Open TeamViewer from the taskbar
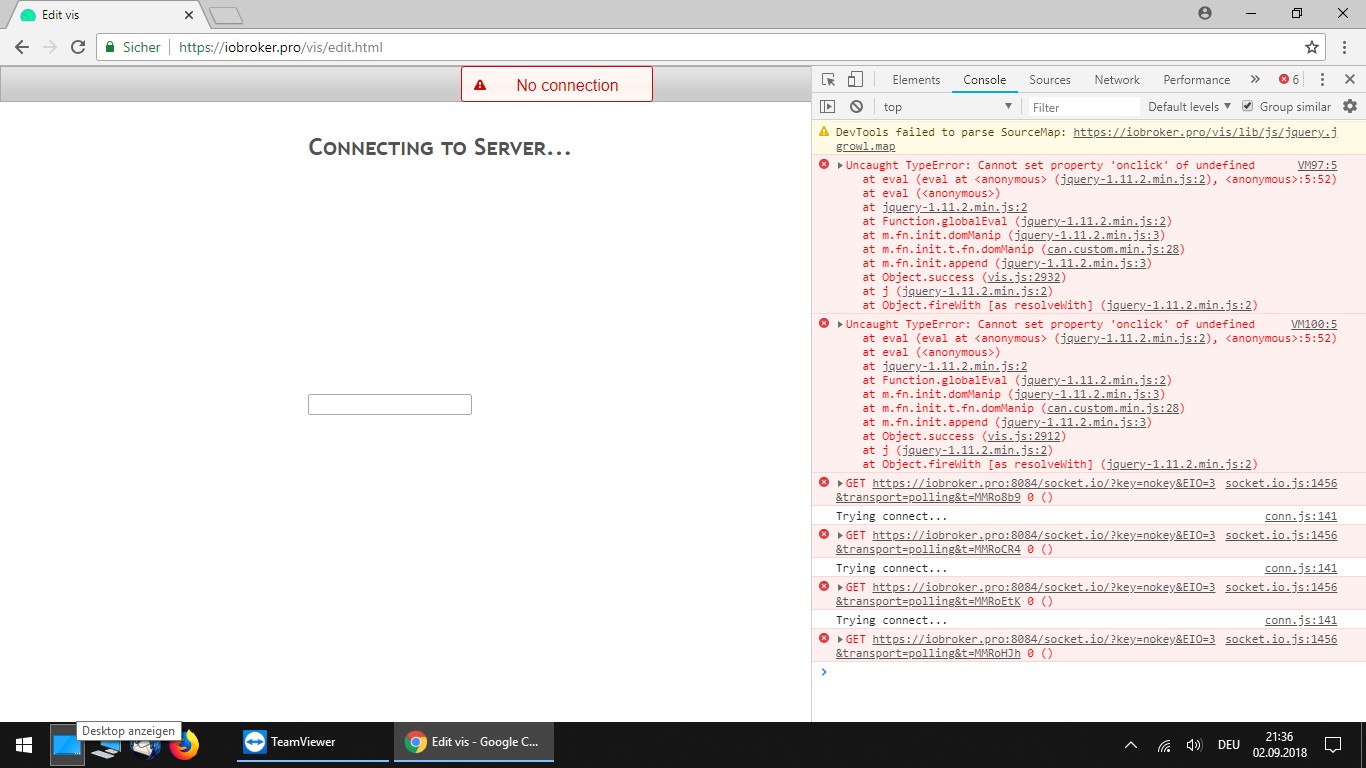The width and height of the screenshot is (1366, 768). (x=312, y=742)
